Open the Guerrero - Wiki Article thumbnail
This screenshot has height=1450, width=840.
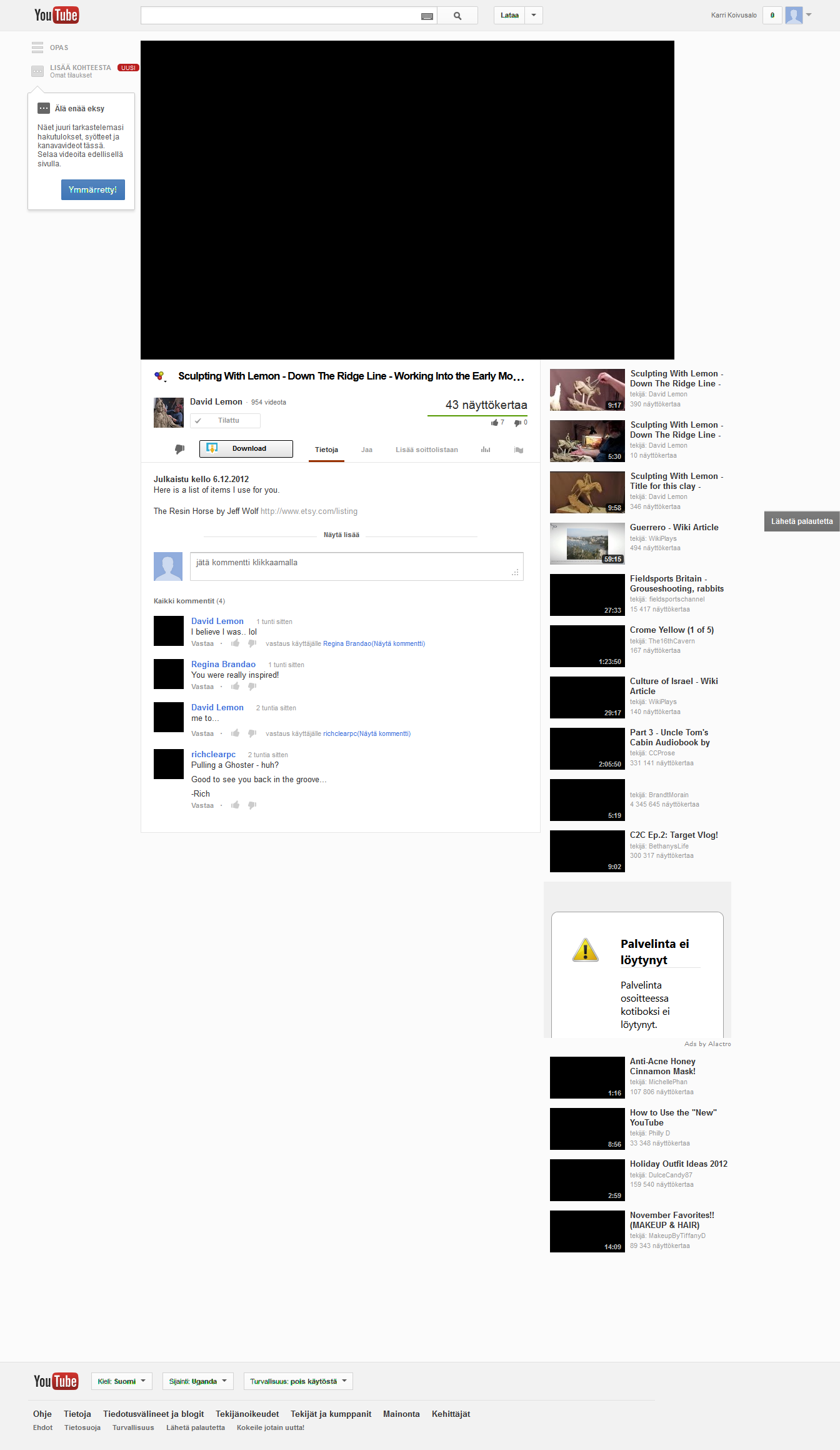[587, 543]
